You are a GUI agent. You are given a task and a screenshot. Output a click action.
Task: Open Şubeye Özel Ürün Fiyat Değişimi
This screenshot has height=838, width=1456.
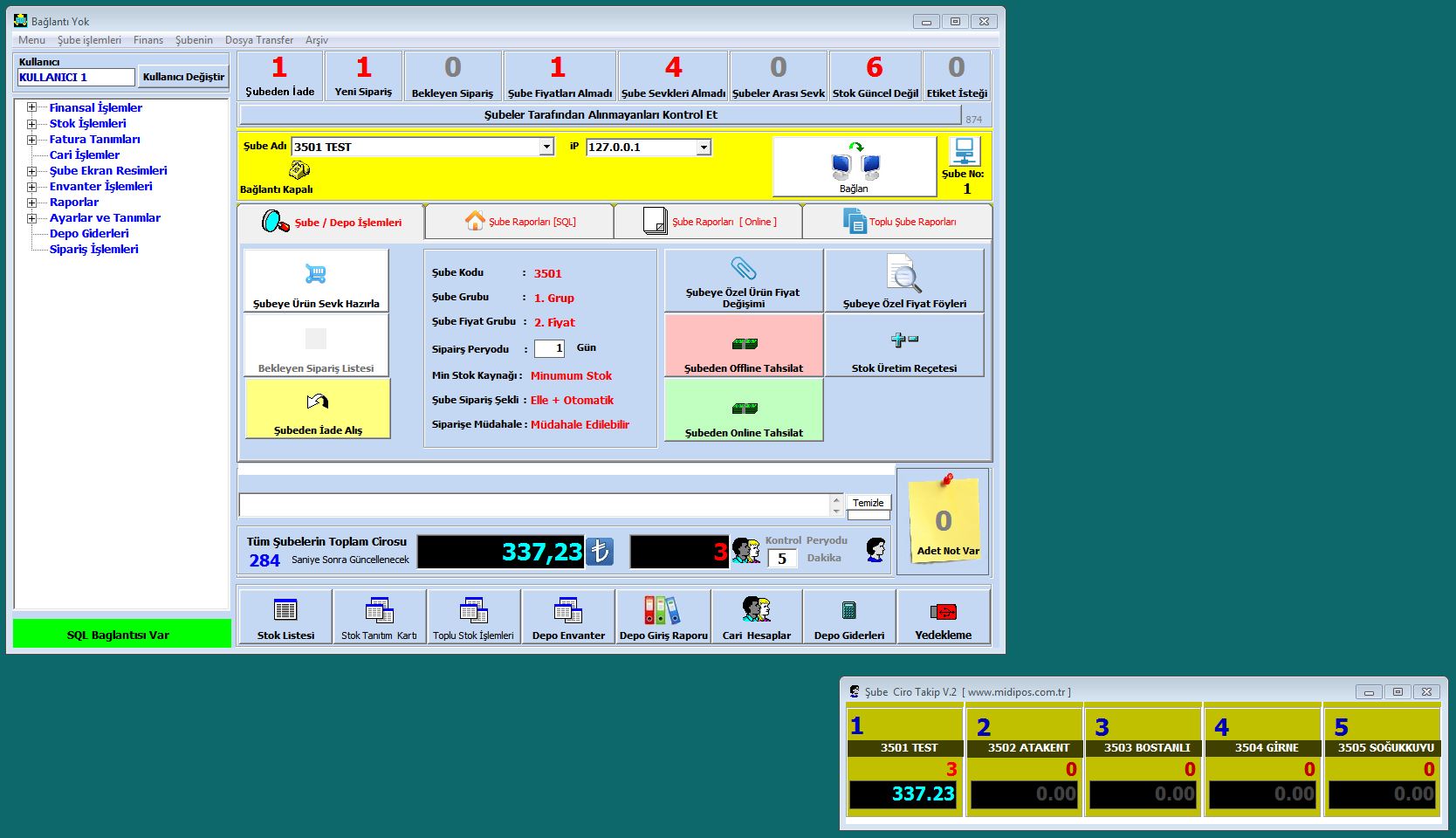[x=743, y=281]
